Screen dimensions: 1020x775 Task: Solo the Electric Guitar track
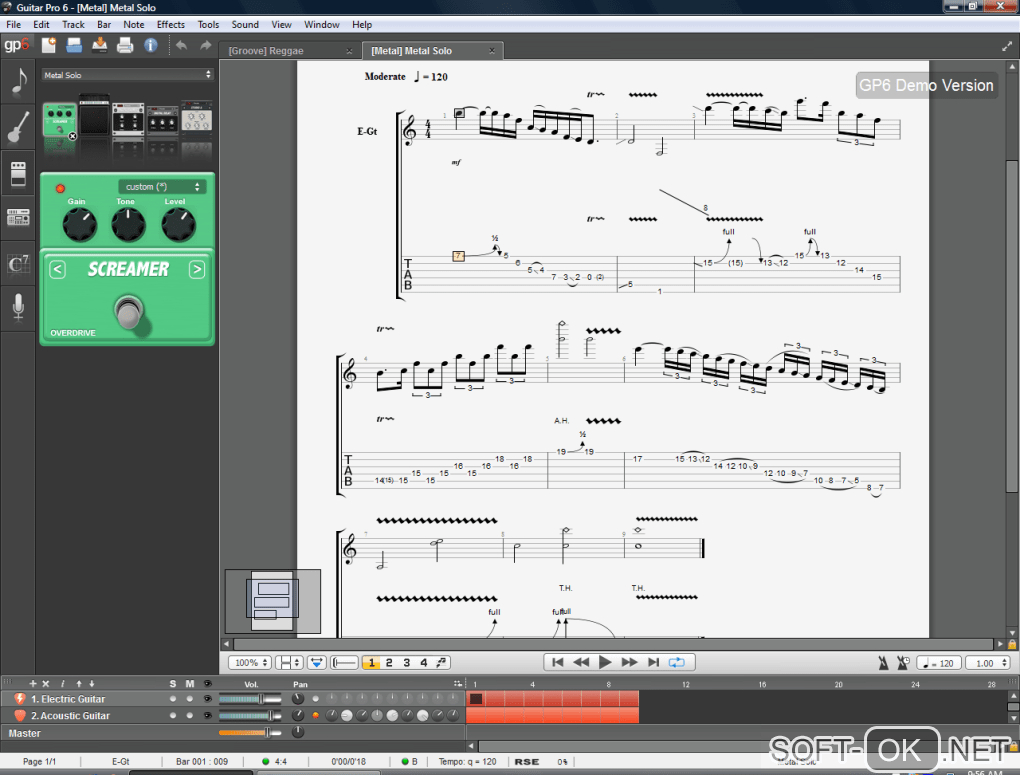point(172,699)
